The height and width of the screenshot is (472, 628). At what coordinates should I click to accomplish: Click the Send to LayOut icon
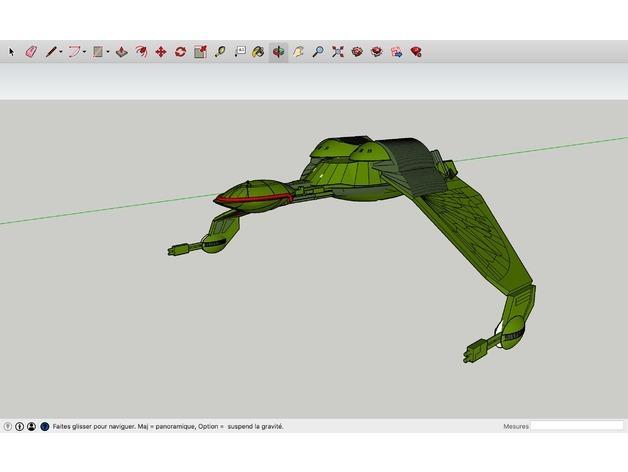tap(397, 52)
